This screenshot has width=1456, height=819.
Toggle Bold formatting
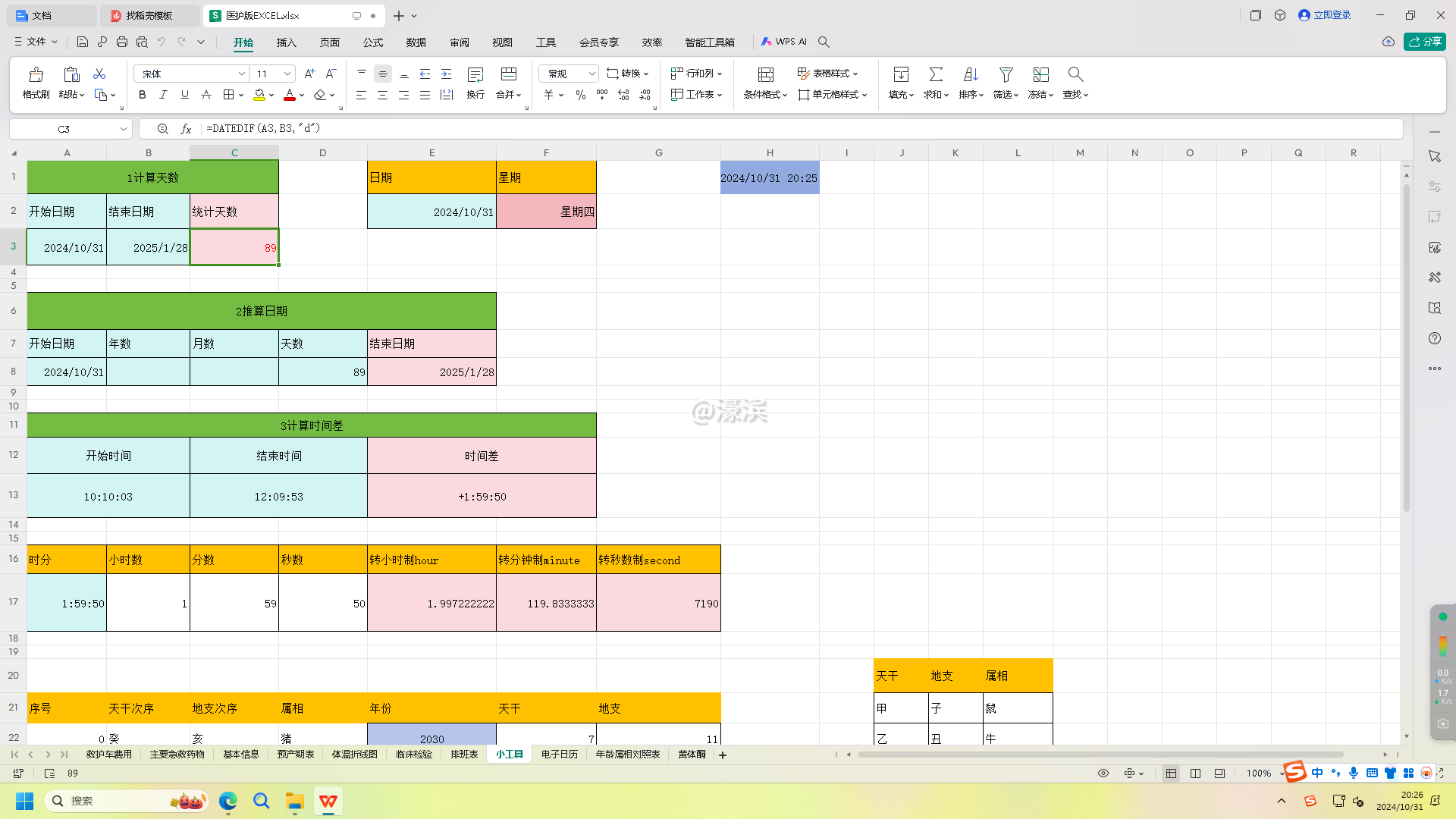(x=143, y=95)
